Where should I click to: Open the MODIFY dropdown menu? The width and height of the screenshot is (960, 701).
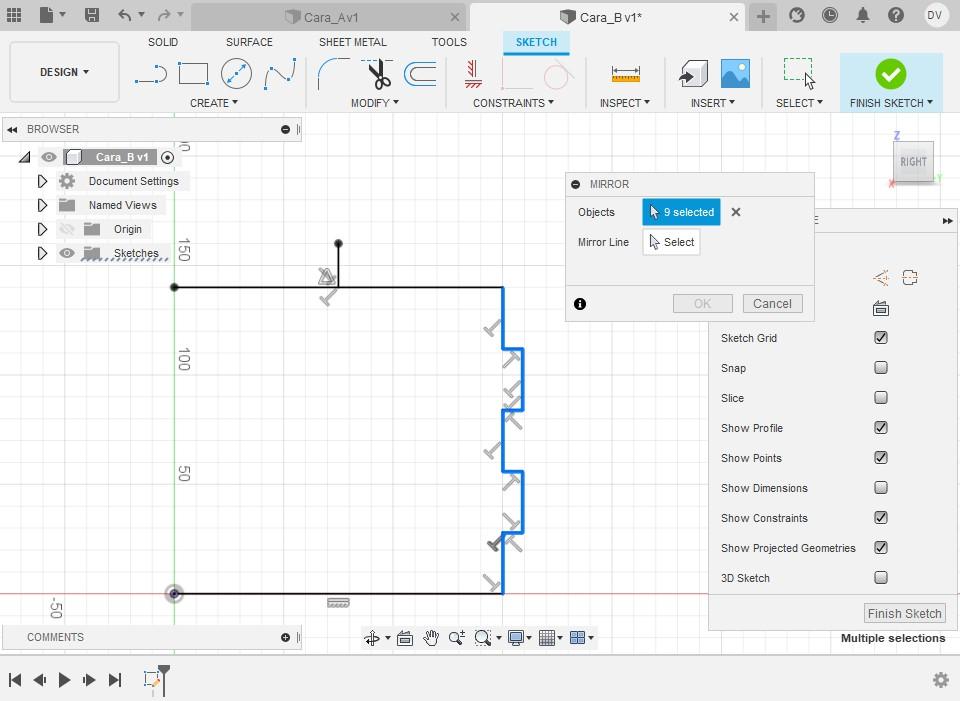(x=375, y=103)
